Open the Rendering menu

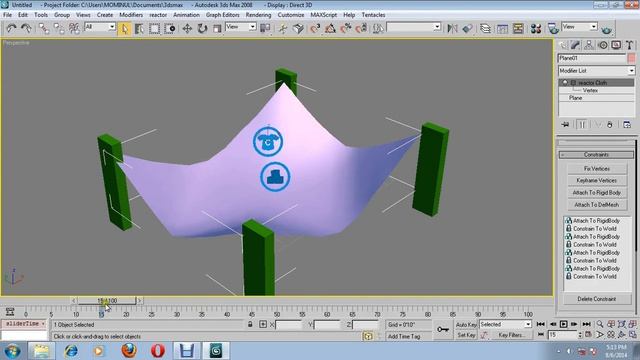coord(258,15)
